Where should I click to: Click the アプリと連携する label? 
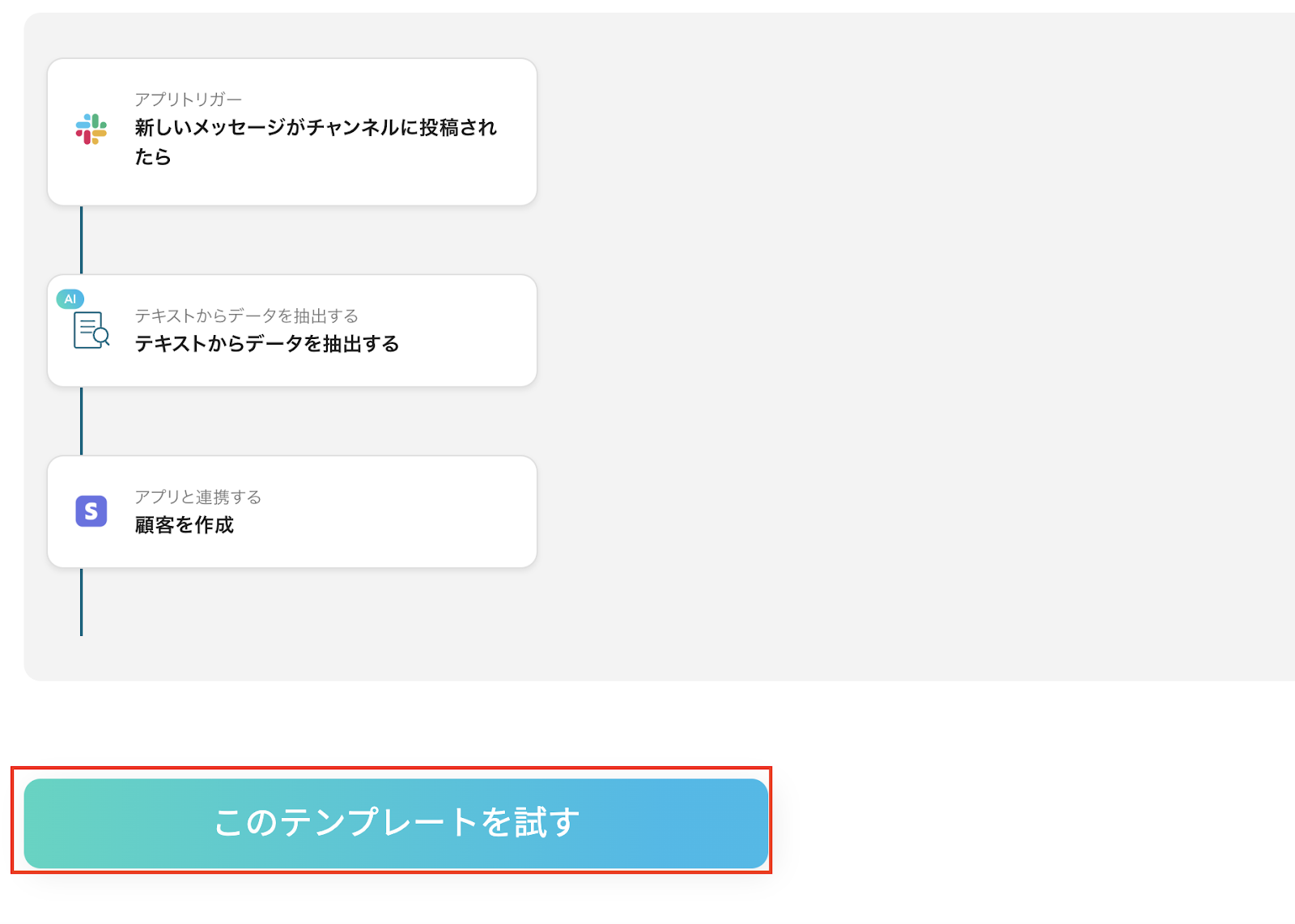tap(197, 497)
